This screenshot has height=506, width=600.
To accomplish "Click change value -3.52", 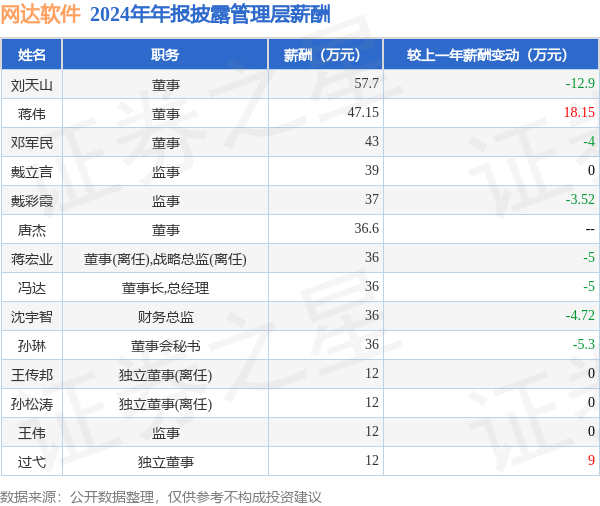I will tap(580, 199).
